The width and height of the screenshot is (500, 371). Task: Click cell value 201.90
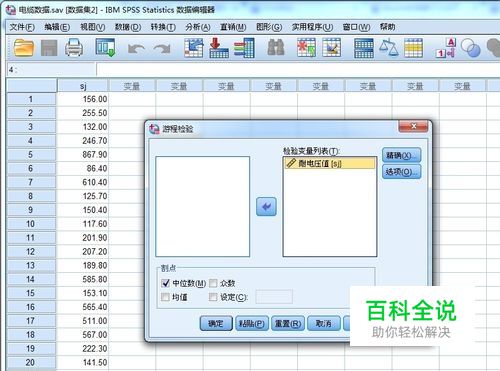(83, 238)
